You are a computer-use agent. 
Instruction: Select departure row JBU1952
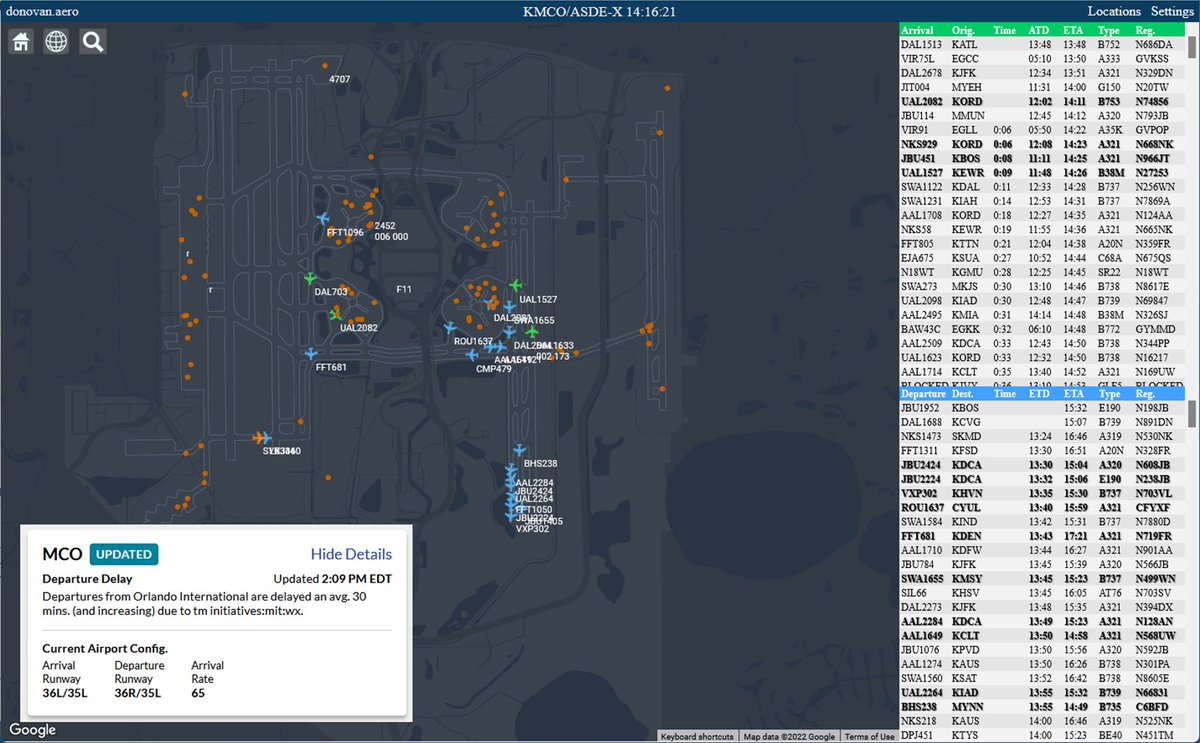[x=1043, y=408]
